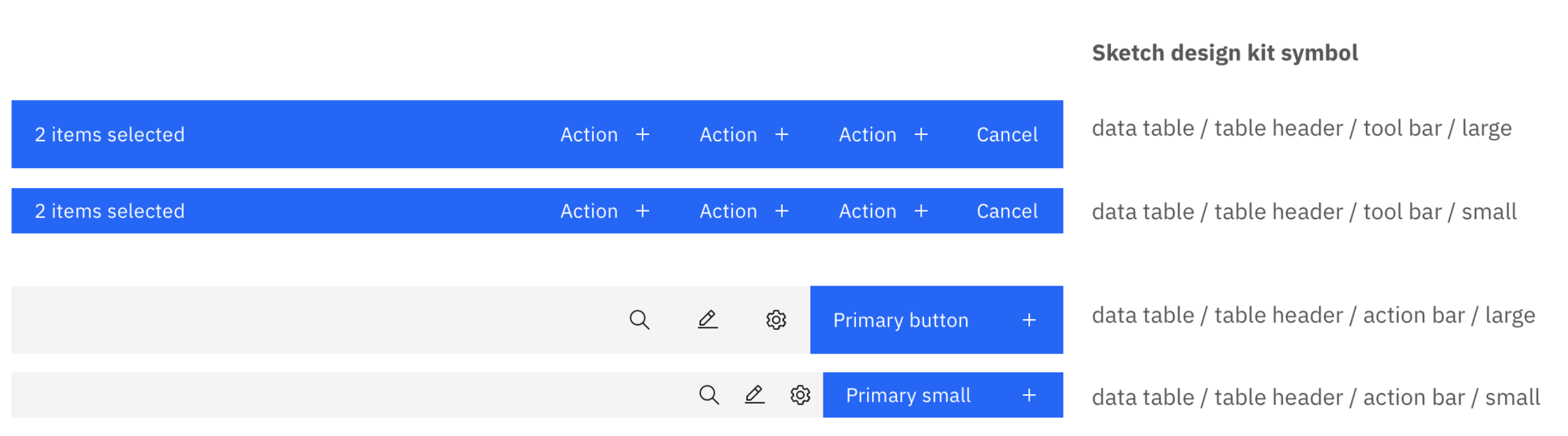Click the plus icon next to the first Action in the large toolbar

coord(643,134)
